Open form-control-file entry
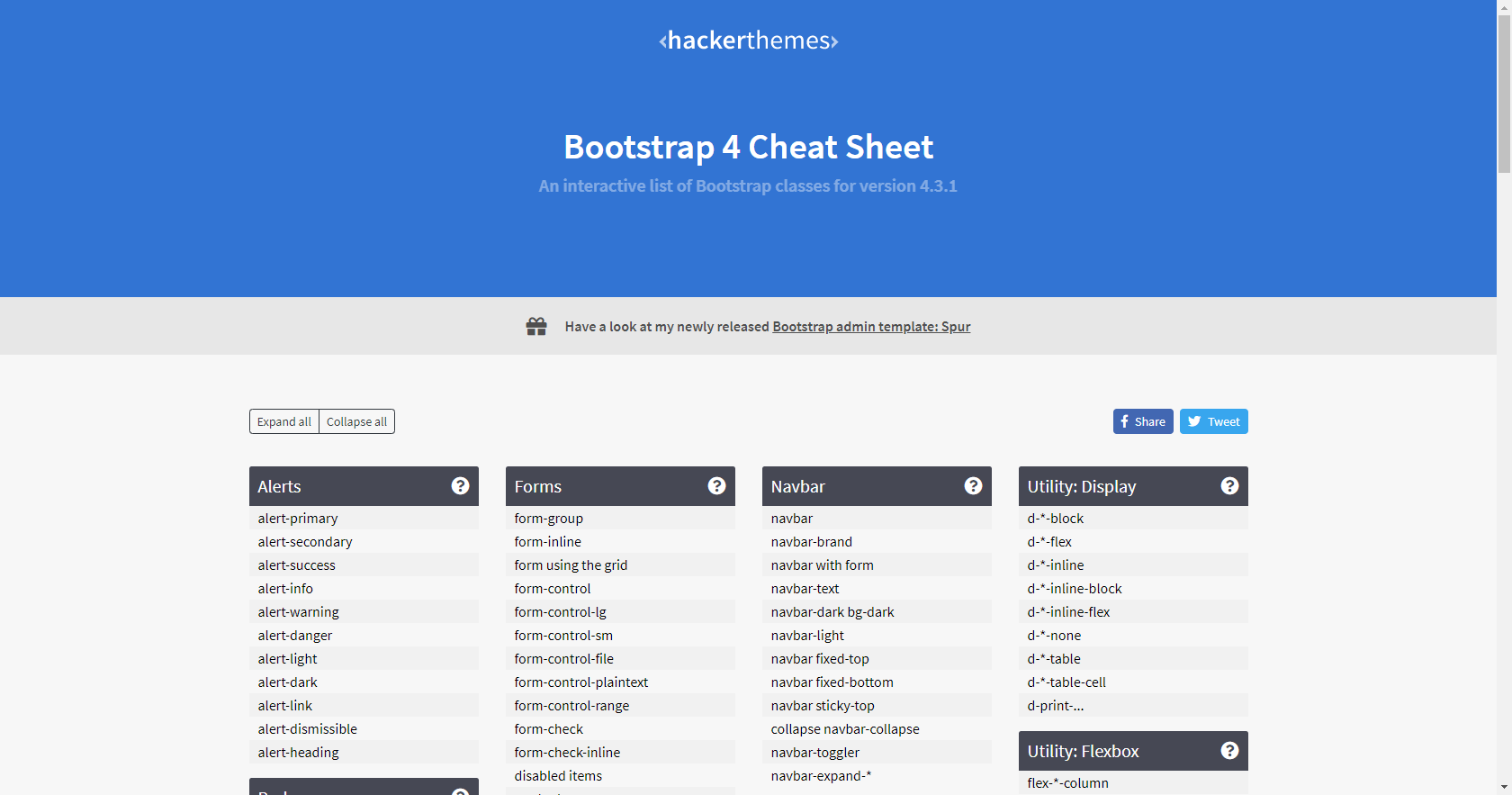The height and width of the screenshot is (795, 1512). click(x=620, y=658)
